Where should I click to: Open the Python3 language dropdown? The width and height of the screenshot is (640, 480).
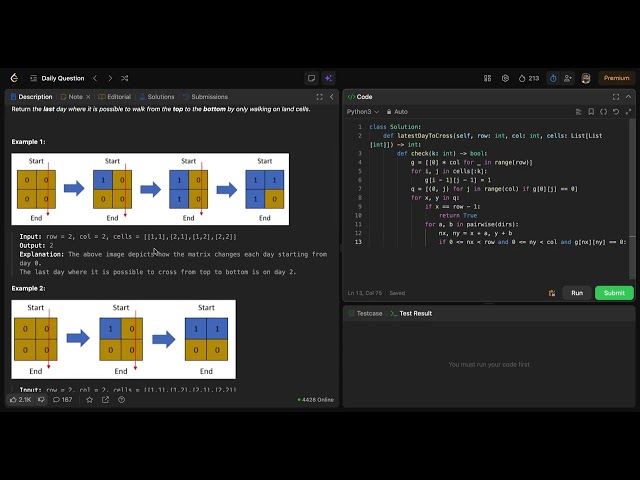pos(361,112)
